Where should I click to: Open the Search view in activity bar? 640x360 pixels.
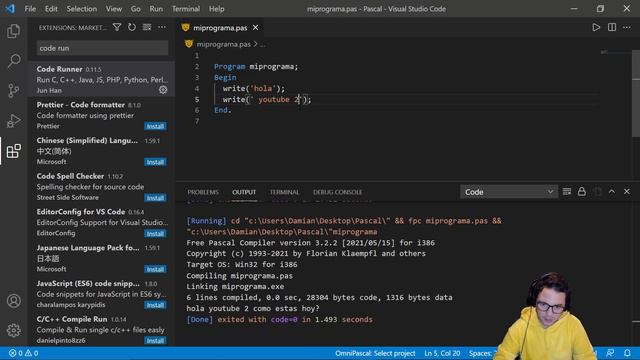(13, 61)
